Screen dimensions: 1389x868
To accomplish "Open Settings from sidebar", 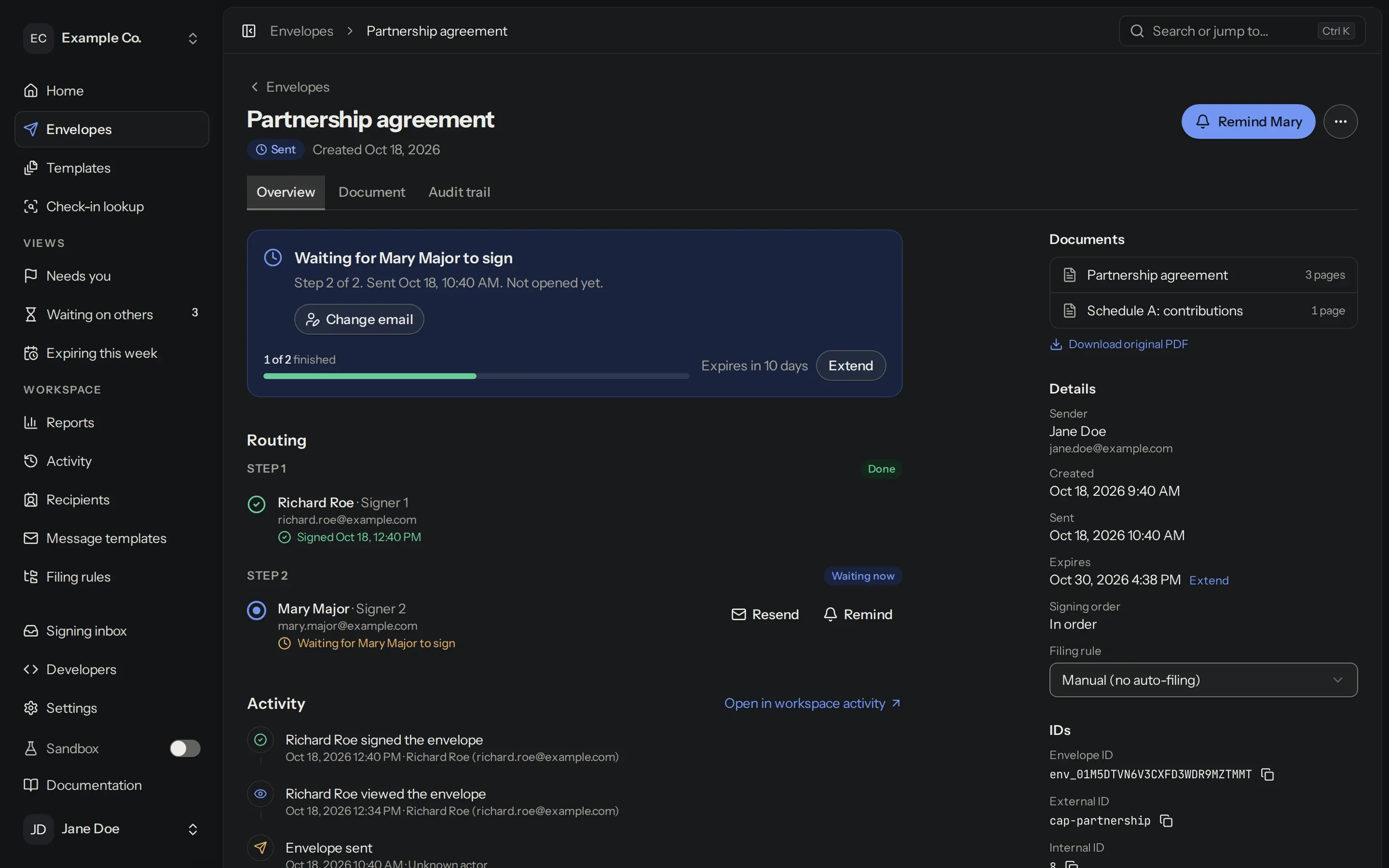I will click(111, 708).
